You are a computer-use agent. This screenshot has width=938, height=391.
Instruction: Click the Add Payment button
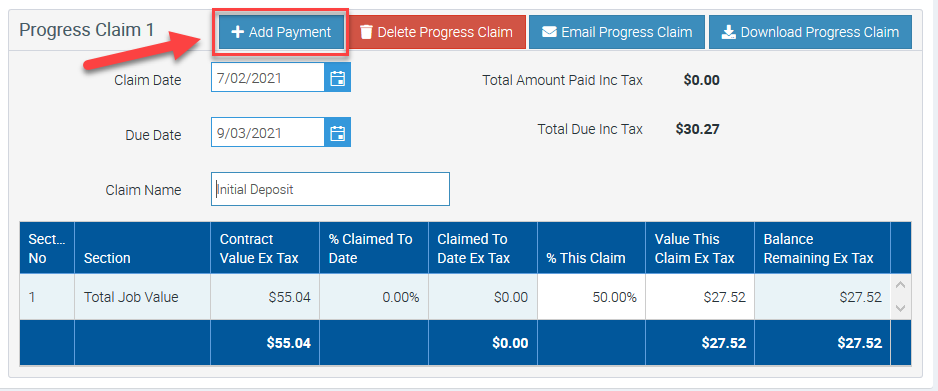pyautogui.click(x=281, y=32)
